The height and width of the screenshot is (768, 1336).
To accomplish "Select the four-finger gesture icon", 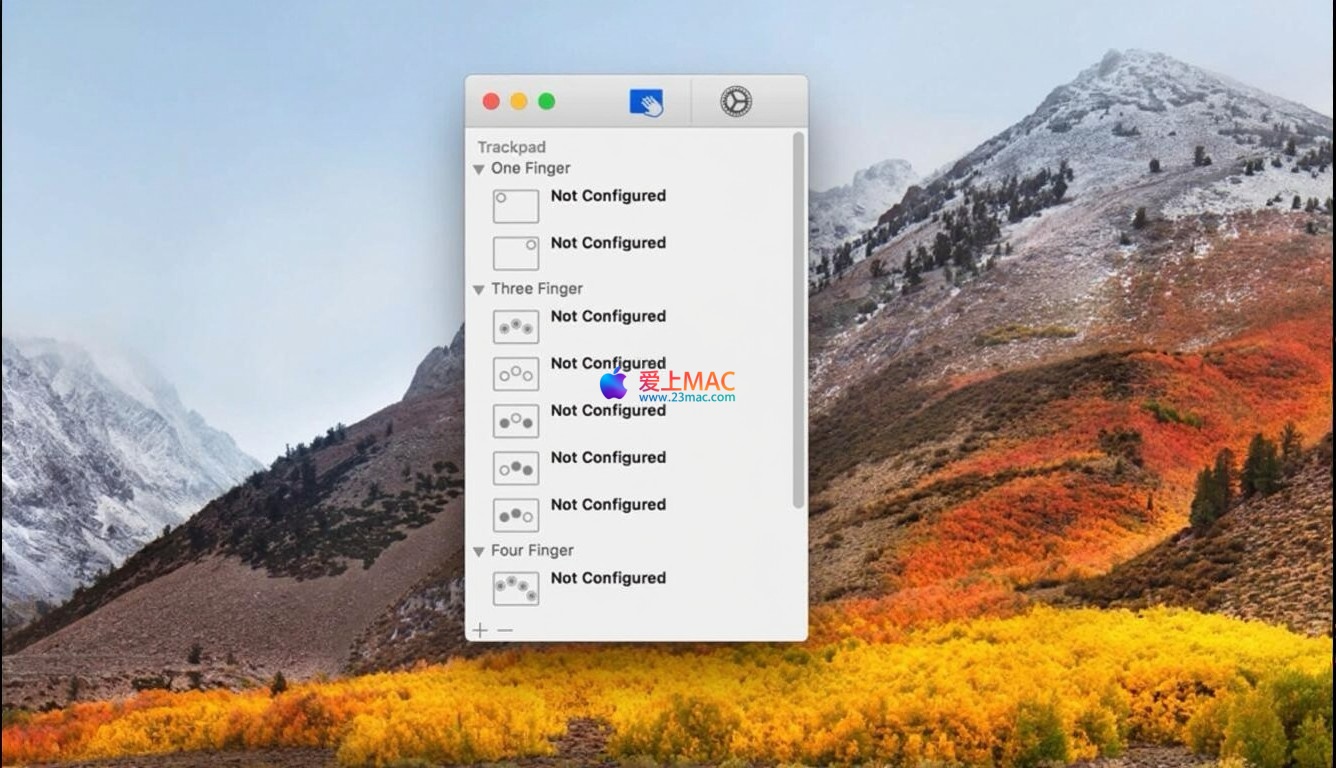I will pyautogui.click(x=516, y=588).
